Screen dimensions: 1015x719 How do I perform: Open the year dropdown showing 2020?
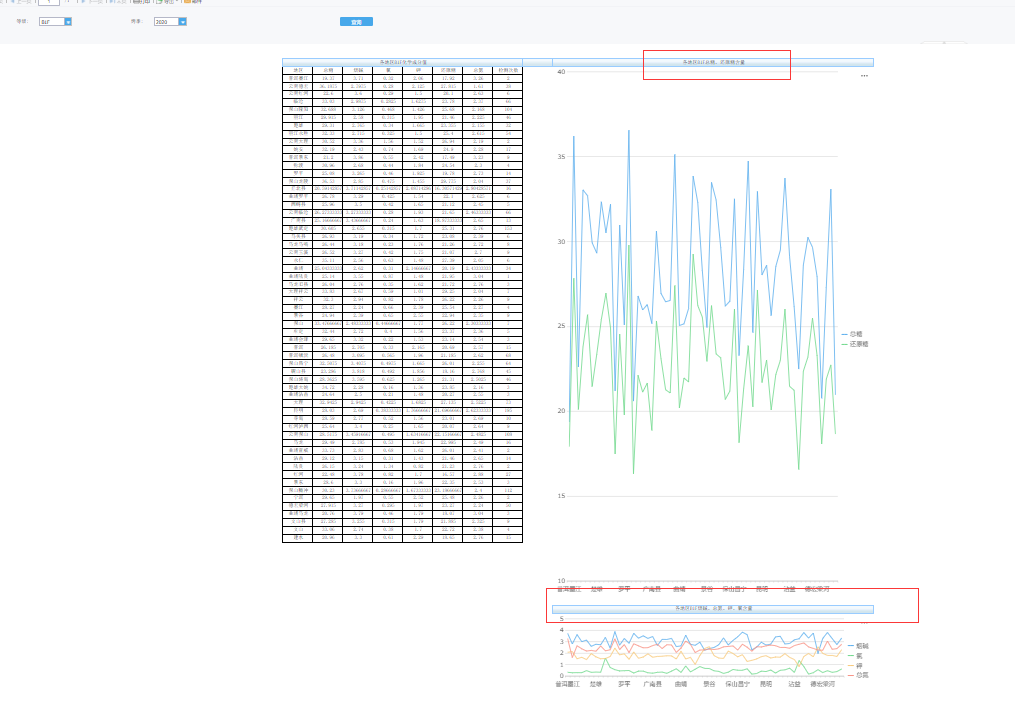point(183,22)
